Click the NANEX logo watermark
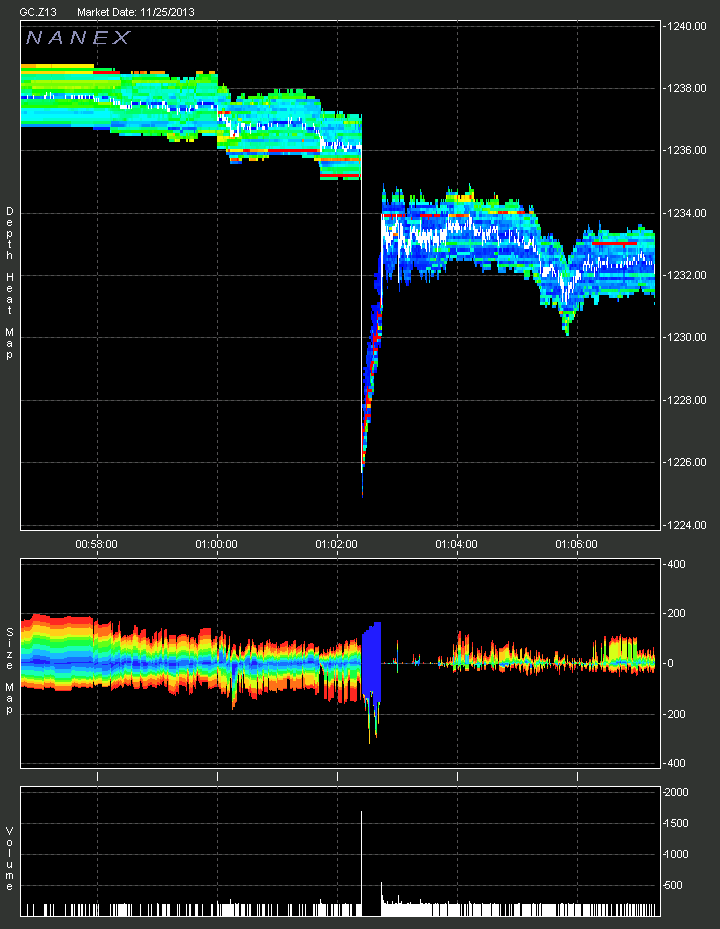The image size is (720, 929). coord(78,38)
